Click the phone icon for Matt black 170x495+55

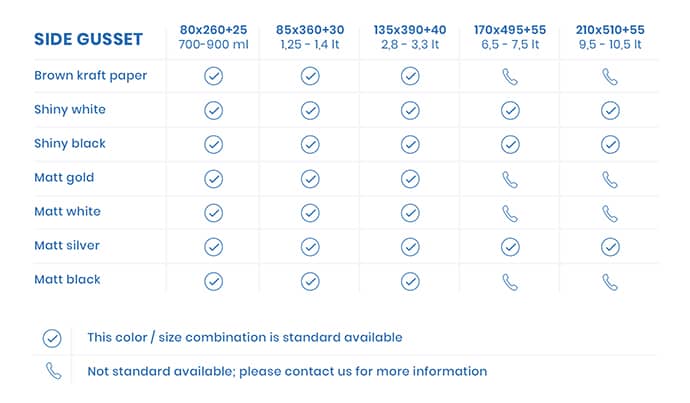pos(510,282)
